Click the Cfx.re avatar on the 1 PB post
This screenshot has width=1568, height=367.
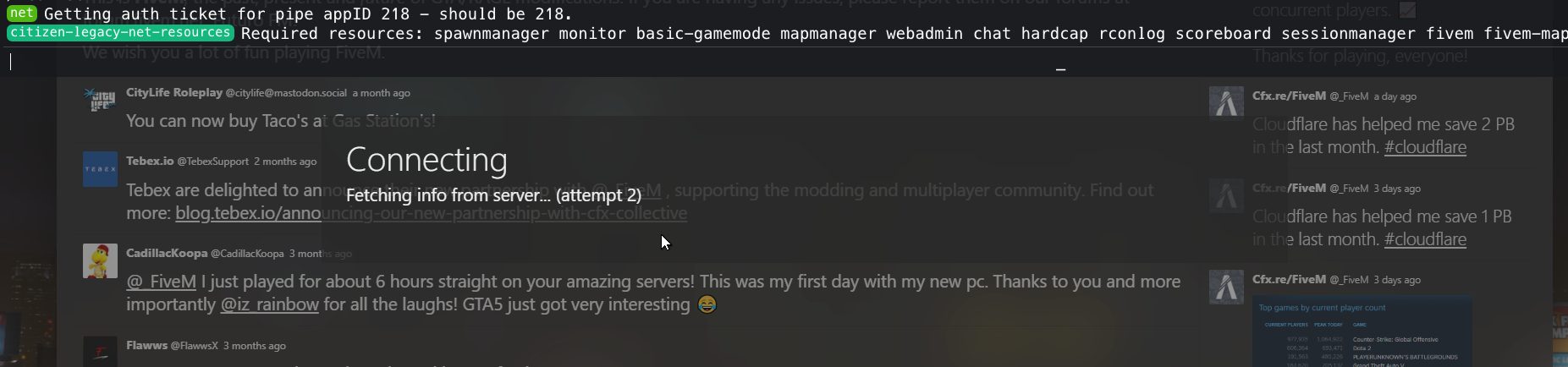tap(1226, 195)
